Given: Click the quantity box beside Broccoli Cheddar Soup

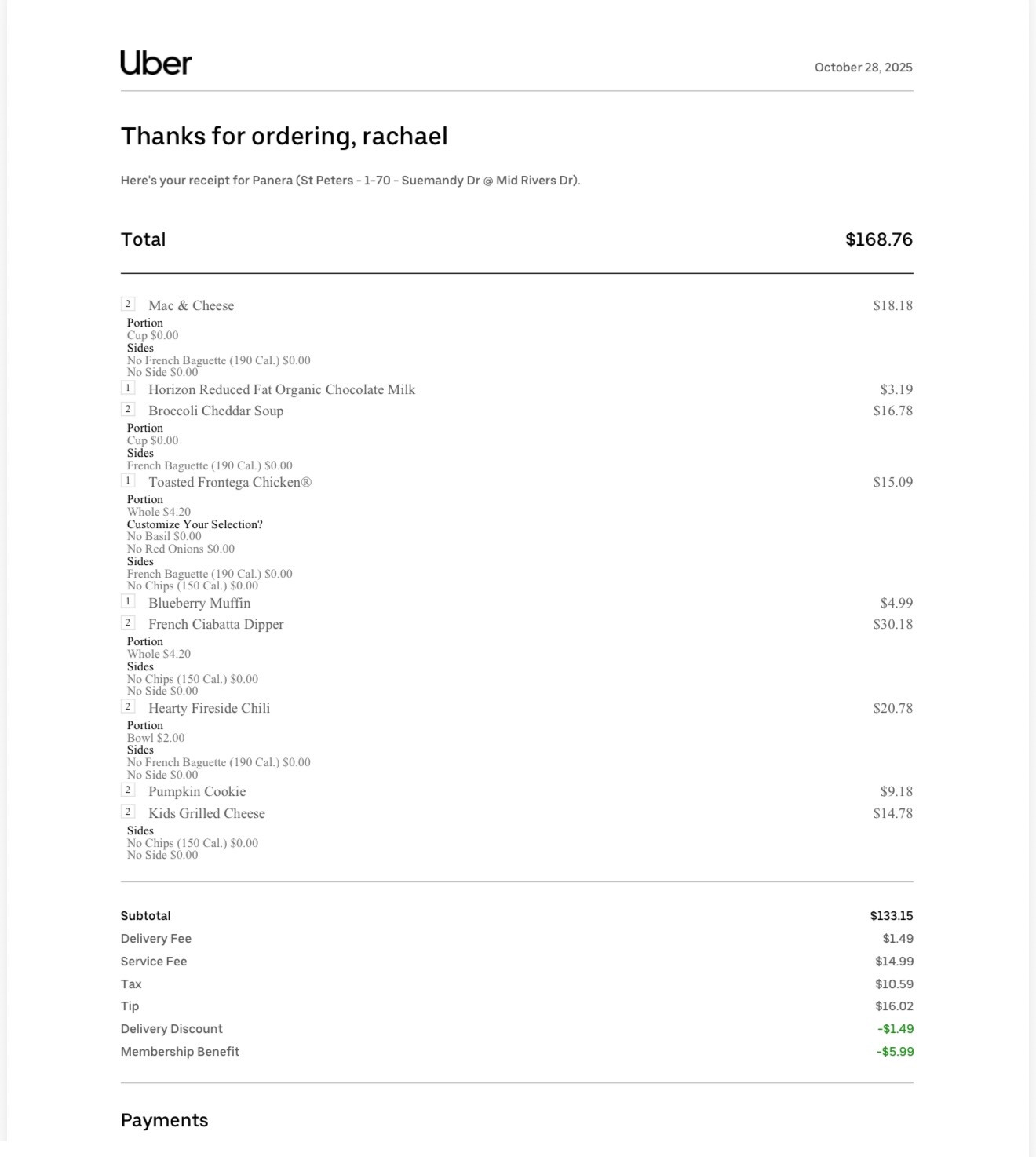Looking at the screenshot, I should [x=128, y=409].
